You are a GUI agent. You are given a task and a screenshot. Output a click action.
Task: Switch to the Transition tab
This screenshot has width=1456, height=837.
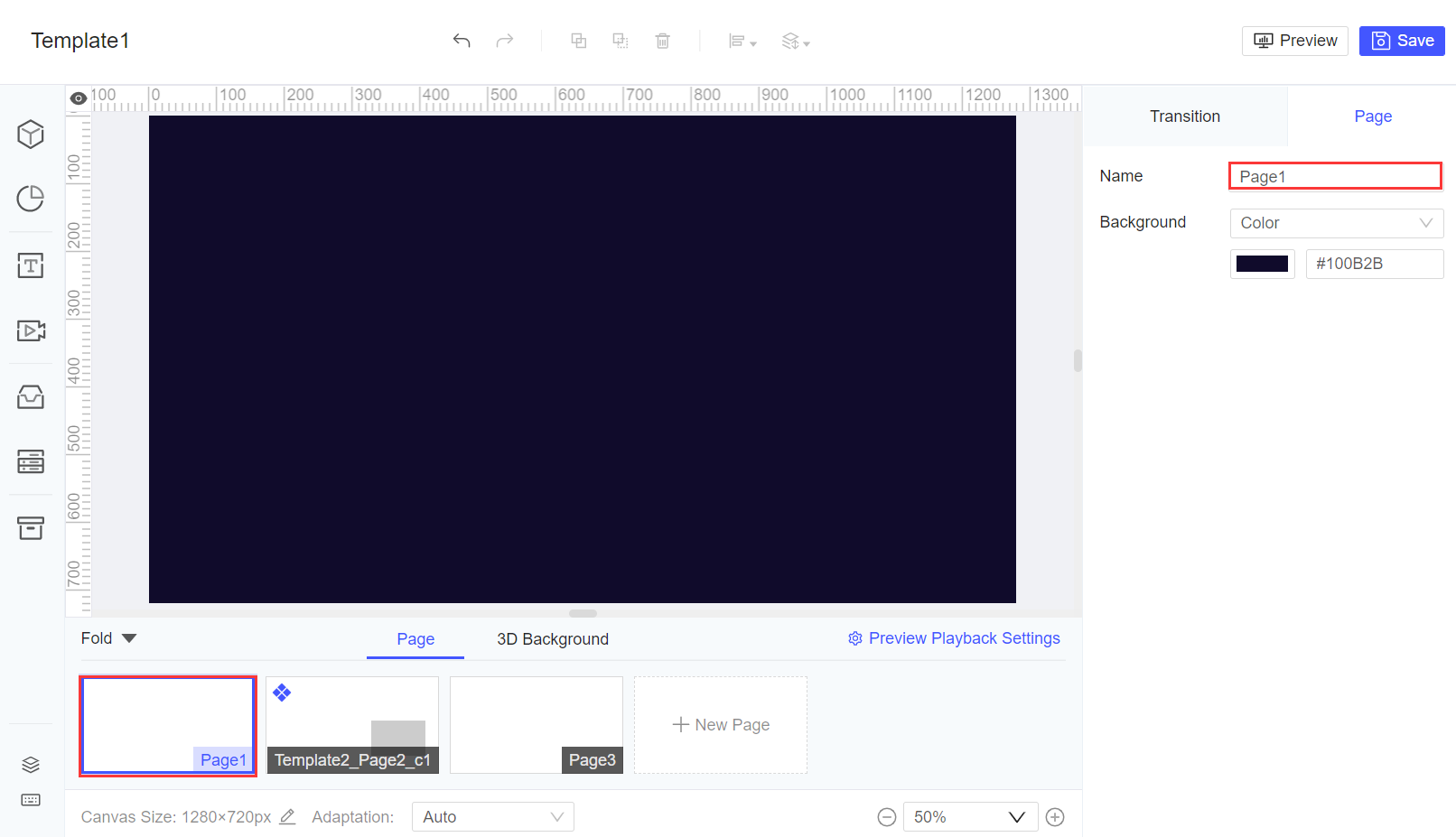click(x=1184, y=116)
